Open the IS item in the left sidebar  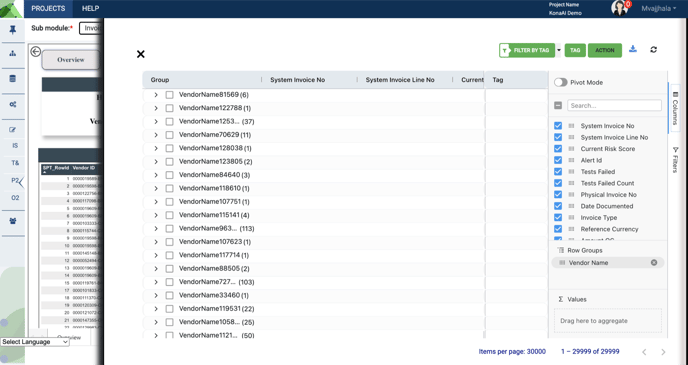[x=15, y=146]
